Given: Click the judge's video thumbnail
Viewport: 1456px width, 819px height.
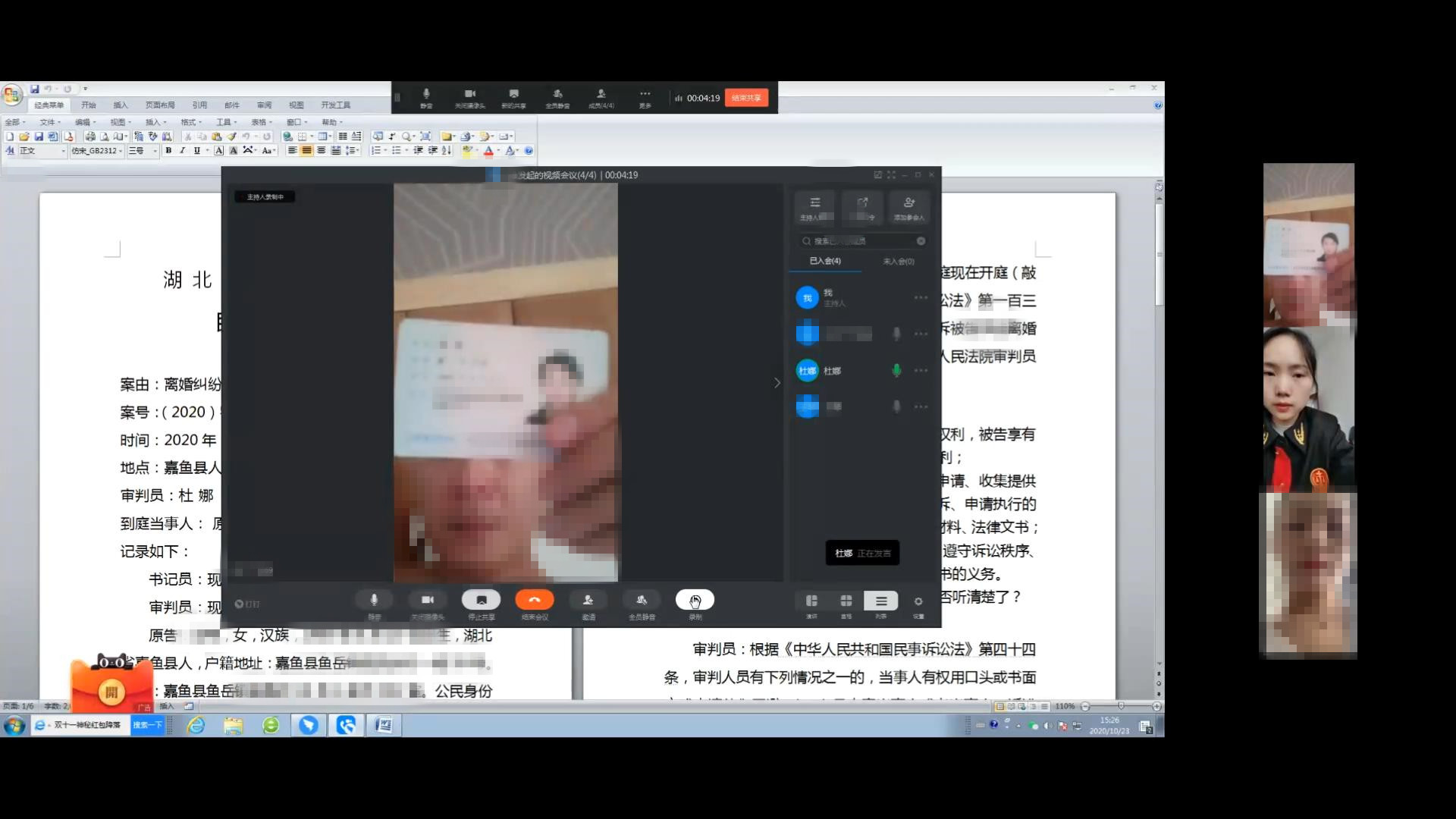Looking at the screenshot, I should click(x=1308, y=410).
